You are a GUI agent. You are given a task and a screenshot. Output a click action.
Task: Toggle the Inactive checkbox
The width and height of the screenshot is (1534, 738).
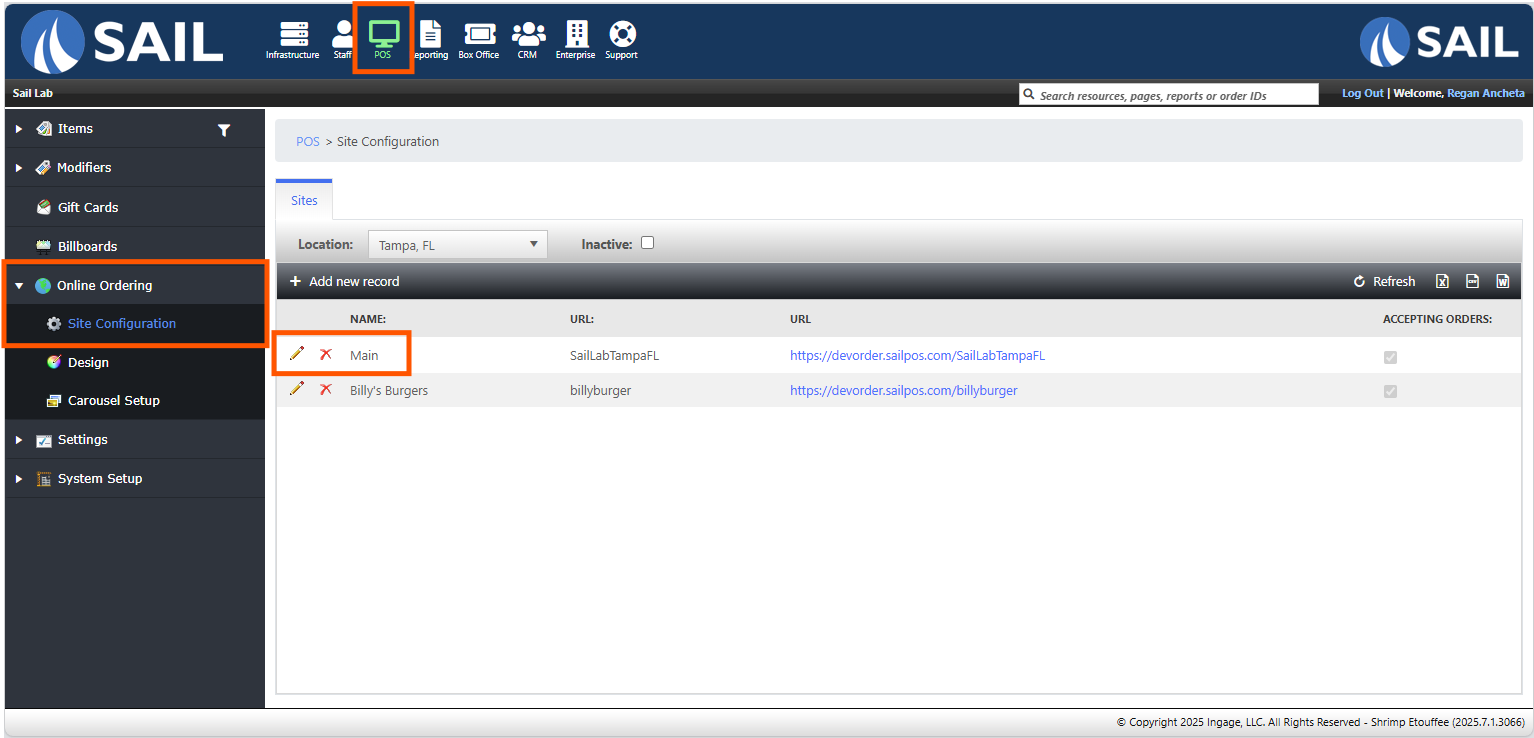pyautogui.click(x=647, y=243)
